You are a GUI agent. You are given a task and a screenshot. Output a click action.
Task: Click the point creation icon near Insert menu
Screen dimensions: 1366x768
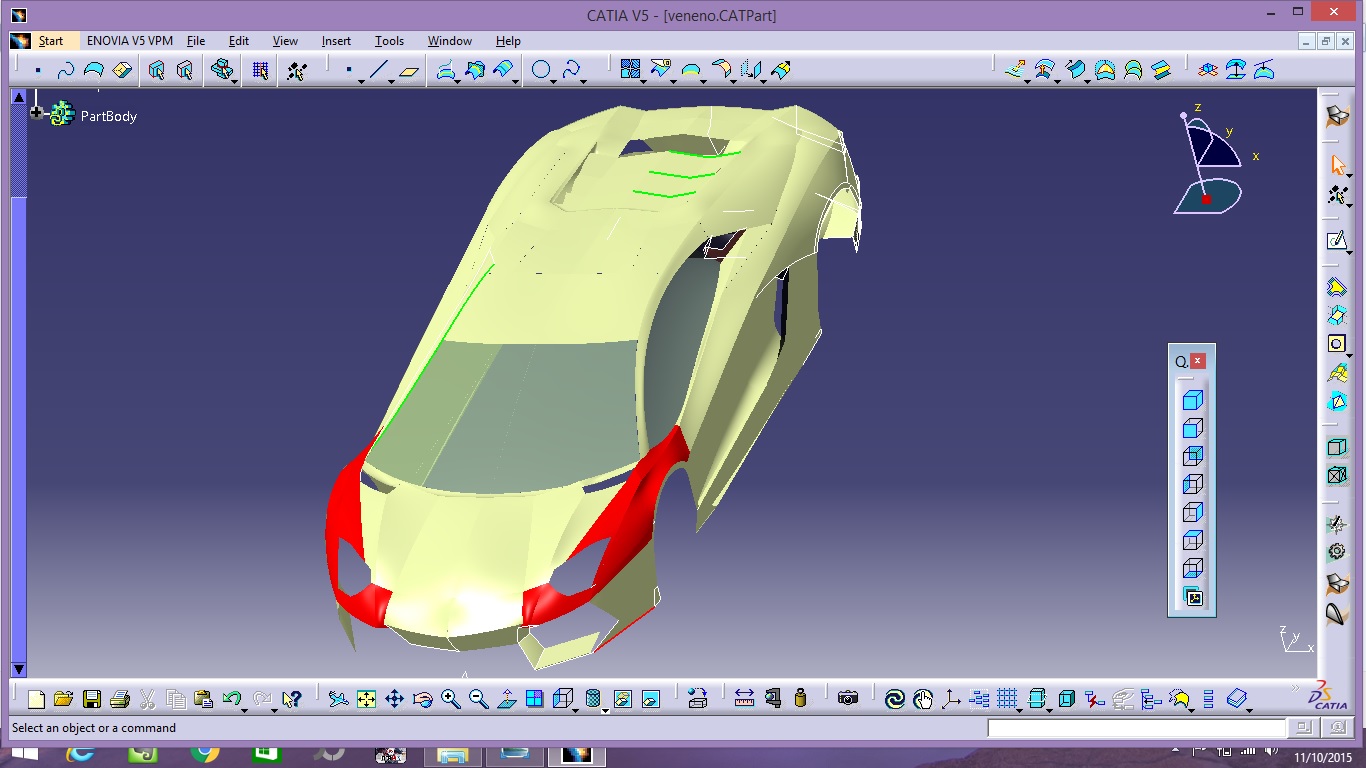pyautogui.click(x=348, y=70)
